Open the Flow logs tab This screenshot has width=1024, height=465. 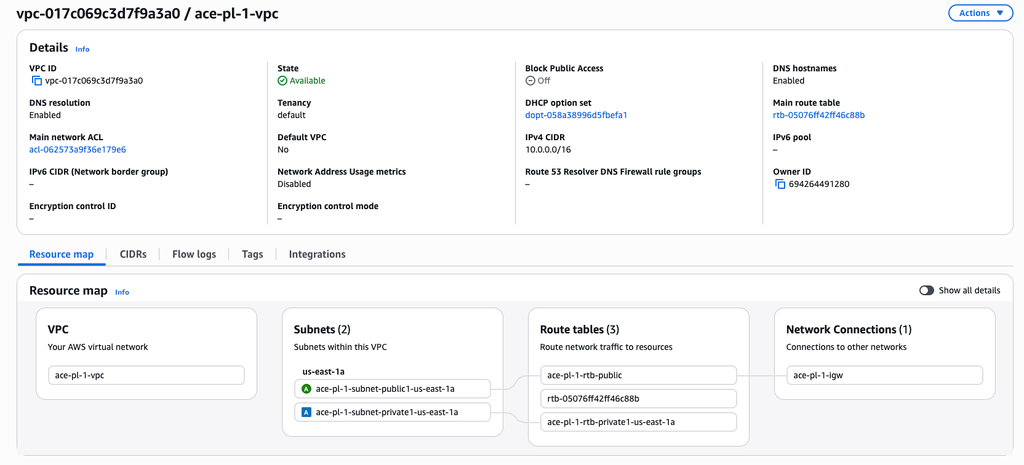pyautogui.click(x=194, y=254)
